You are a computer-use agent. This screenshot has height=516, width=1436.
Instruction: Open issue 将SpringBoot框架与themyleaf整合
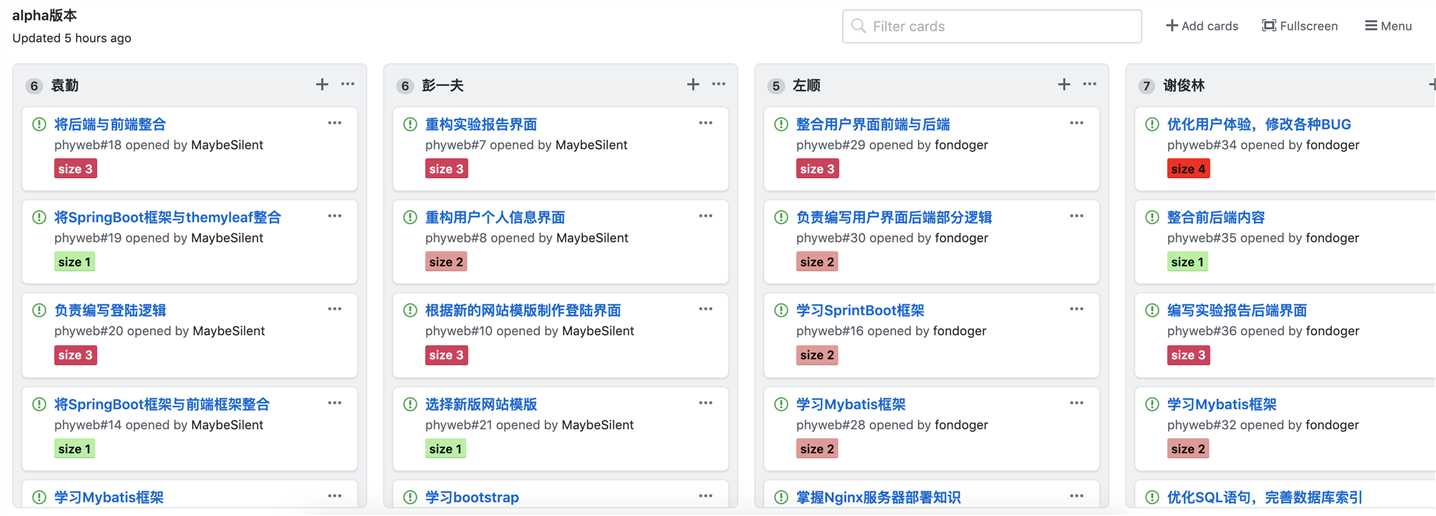click(x=168, y=217)
